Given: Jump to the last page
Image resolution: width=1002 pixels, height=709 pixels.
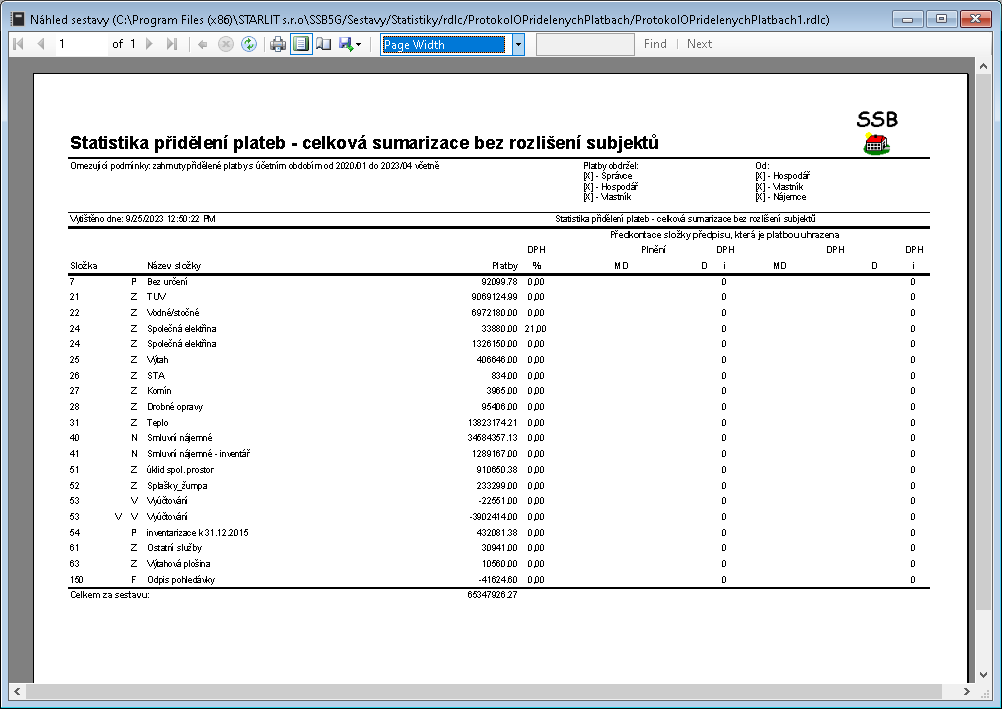Looking at the screenshot, I should point(172,44).
